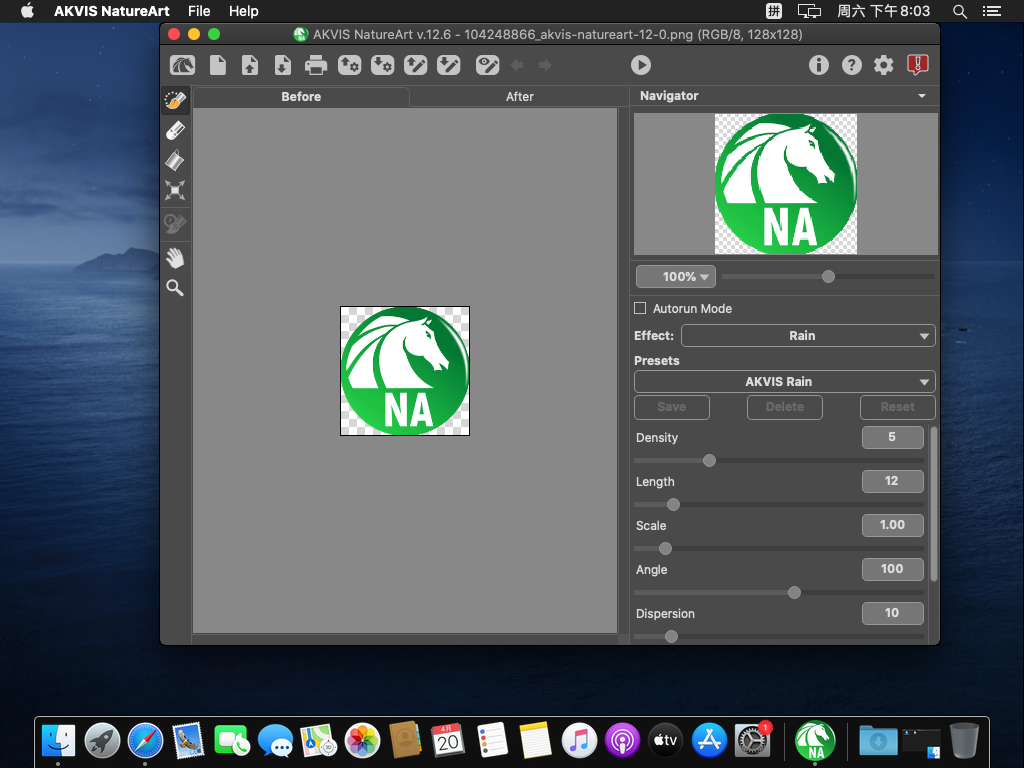Enable the Autorun Mode checkbox
The height and width of the screenshot is (768, 1024).
640,308
